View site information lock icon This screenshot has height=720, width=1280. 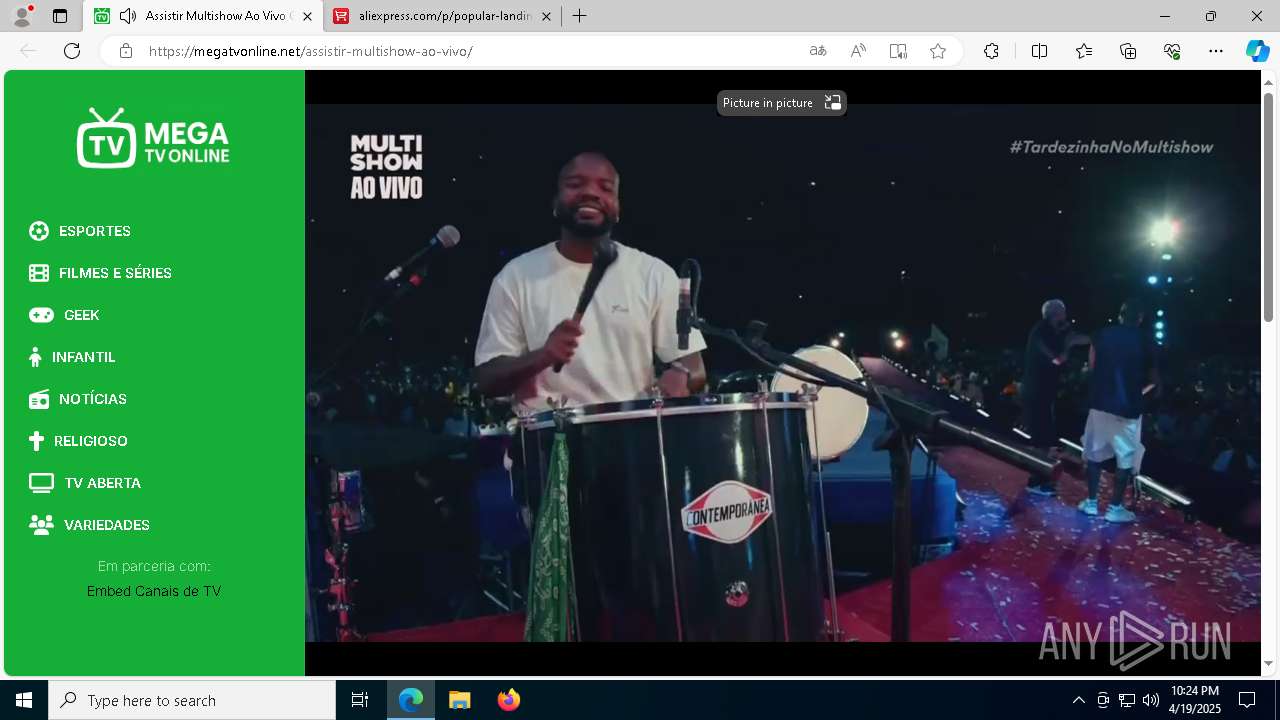[126, 51]
